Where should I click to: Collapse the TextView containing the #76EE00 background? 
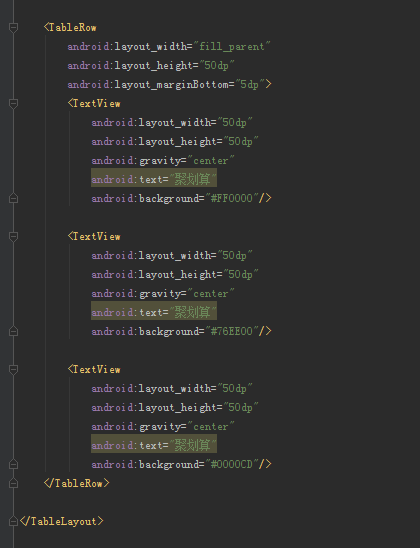pos(13,237)
